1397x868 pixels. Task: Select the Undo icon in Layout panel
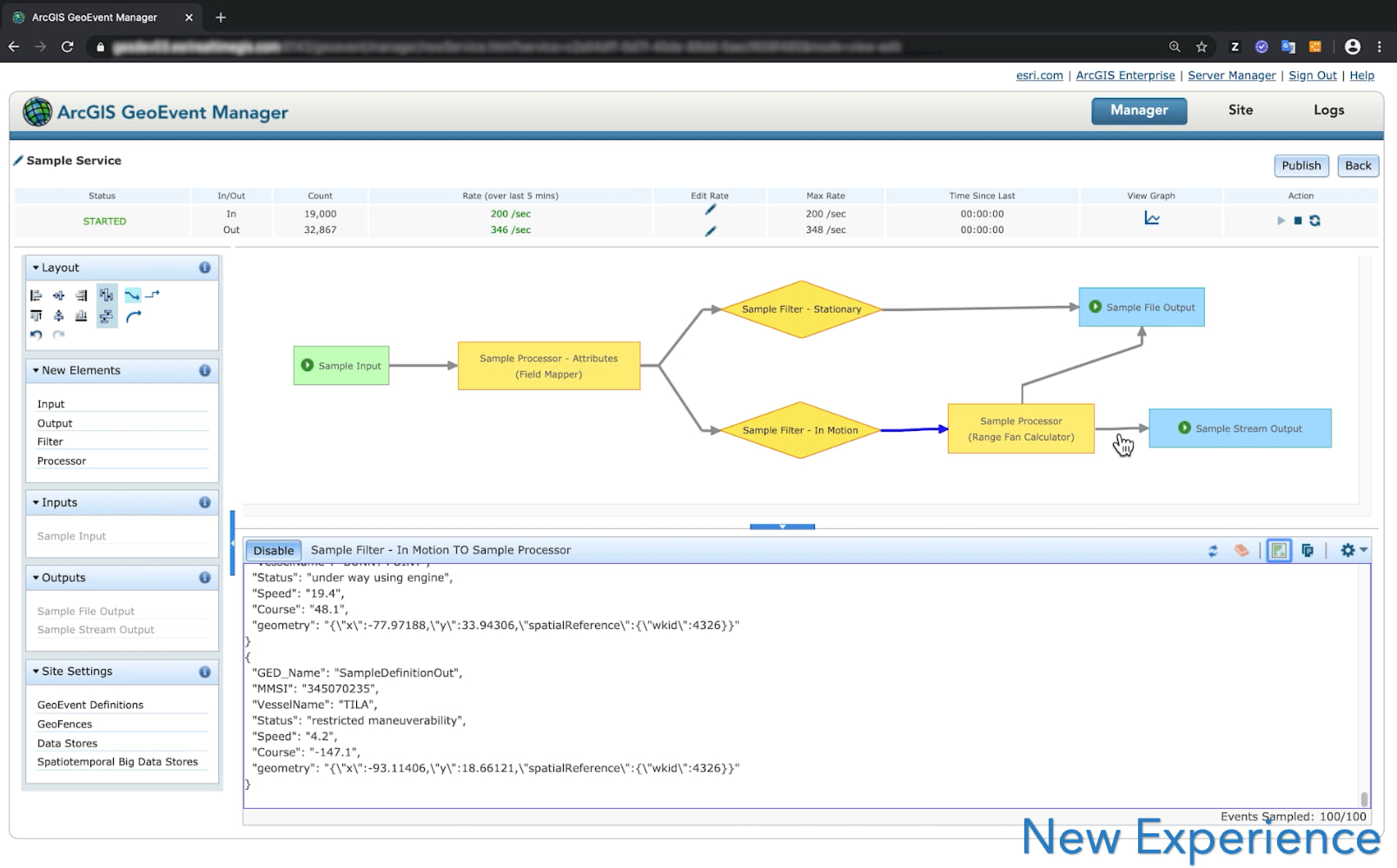36,334
